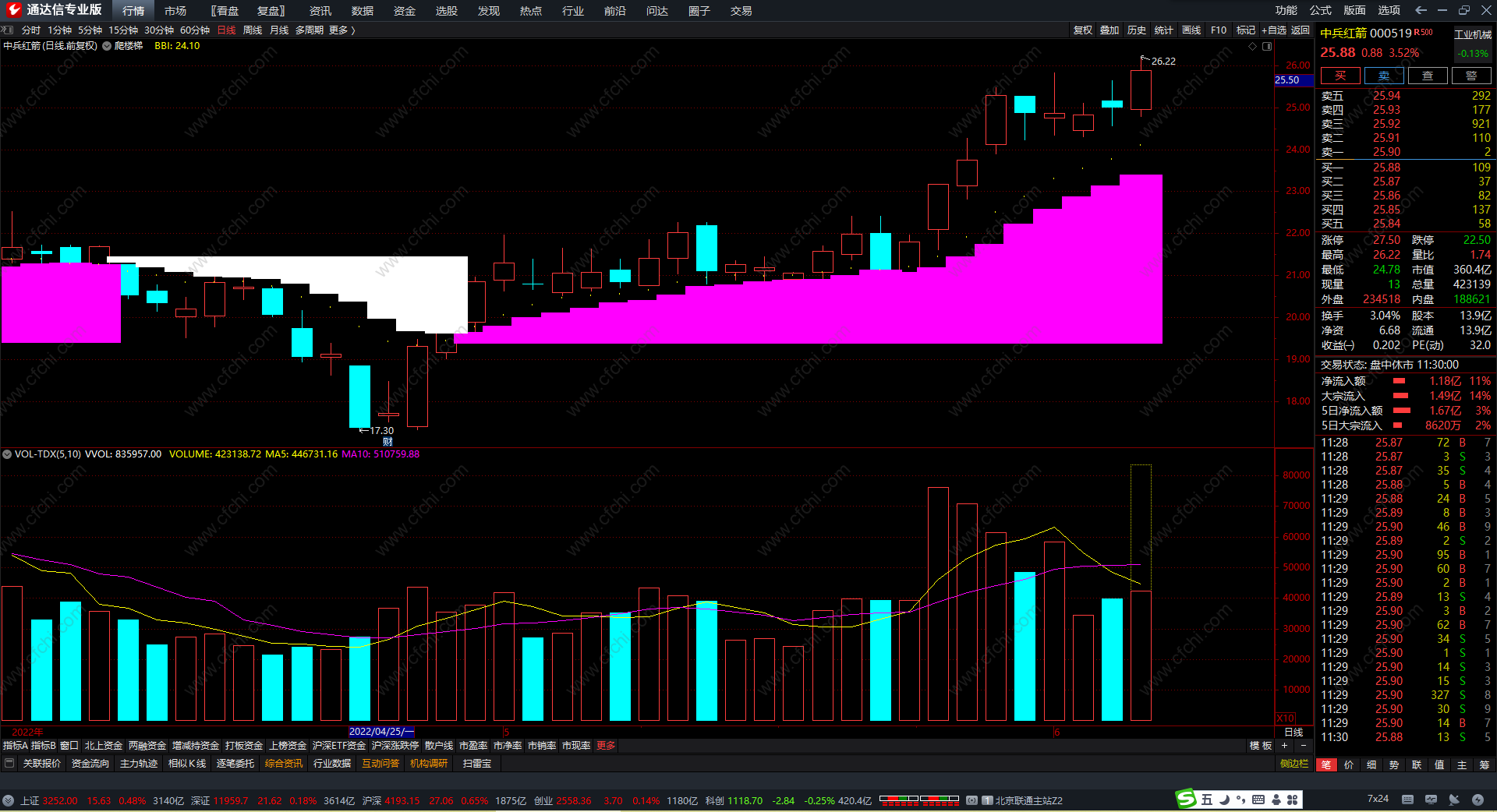Click the +自选 button
Viewport: 1497px width, 812px height.
1274,30
